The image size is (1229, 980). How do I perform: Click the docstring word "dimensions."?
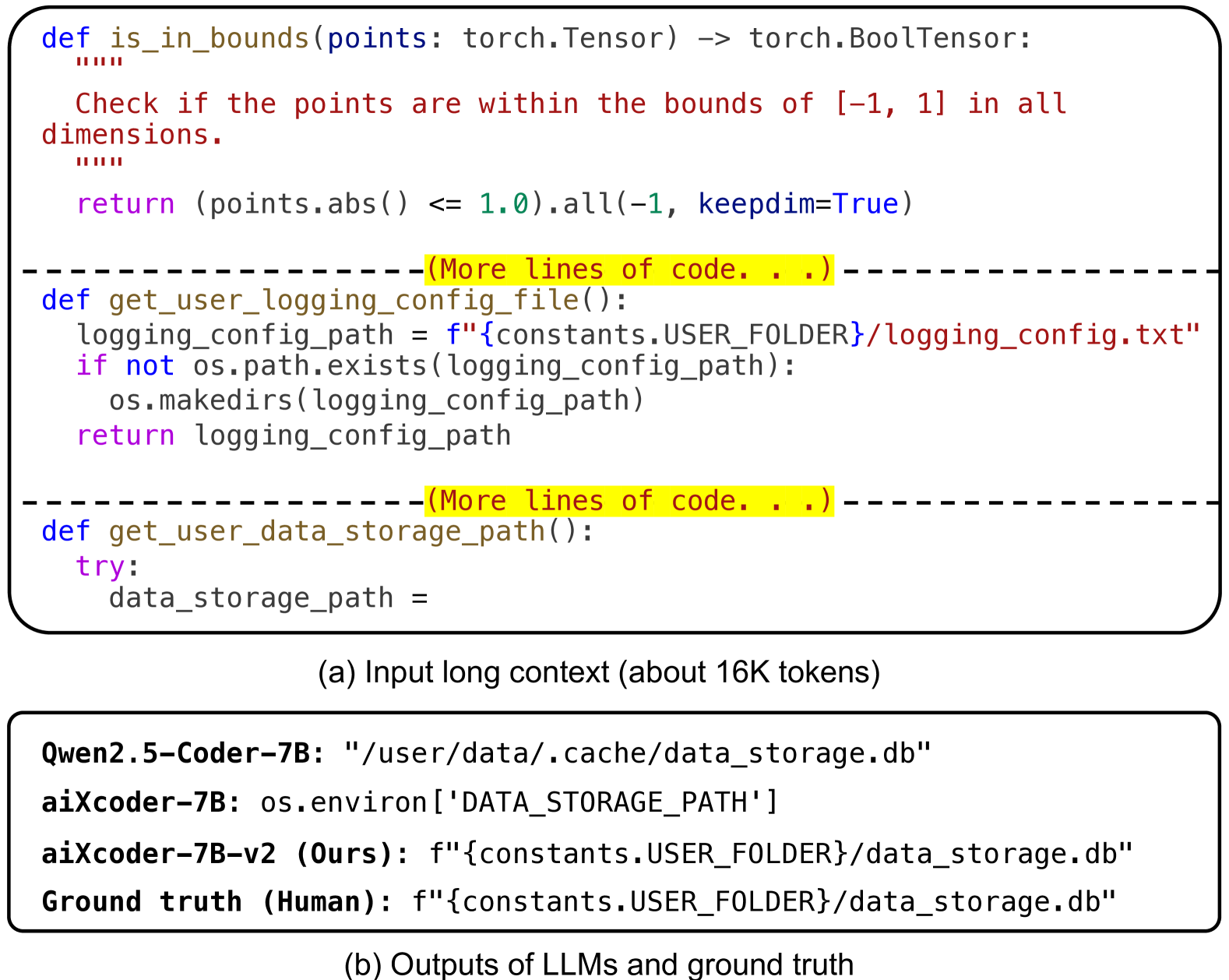coord(132,135)
